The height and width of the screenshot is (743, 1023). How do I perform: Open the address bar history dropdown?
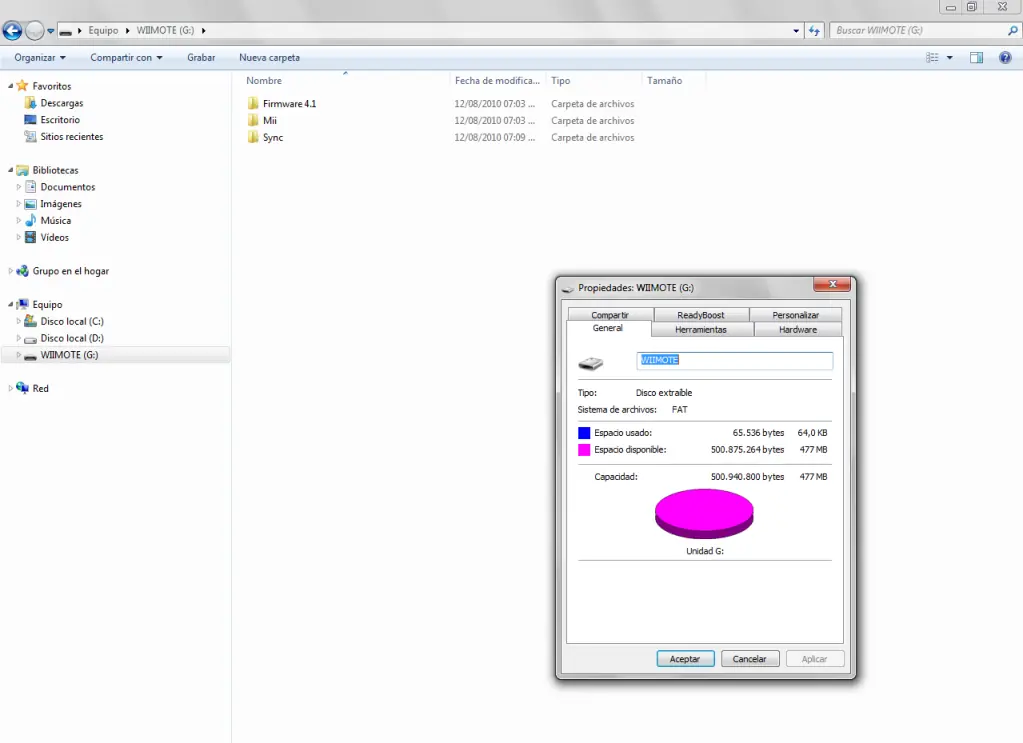[796, 31]
